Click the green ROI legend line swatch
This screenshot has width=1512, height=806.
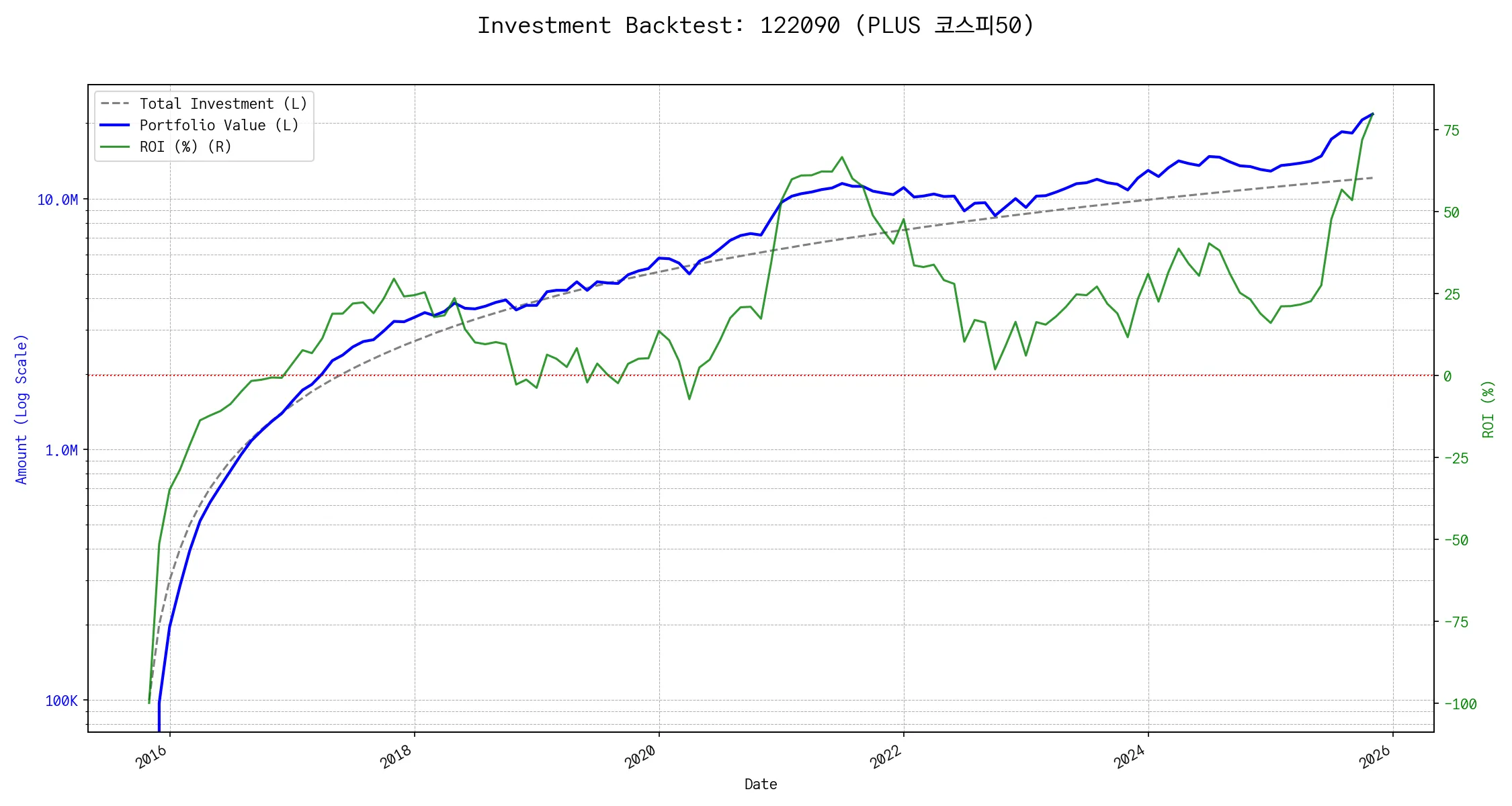click(x=115, y=147)
